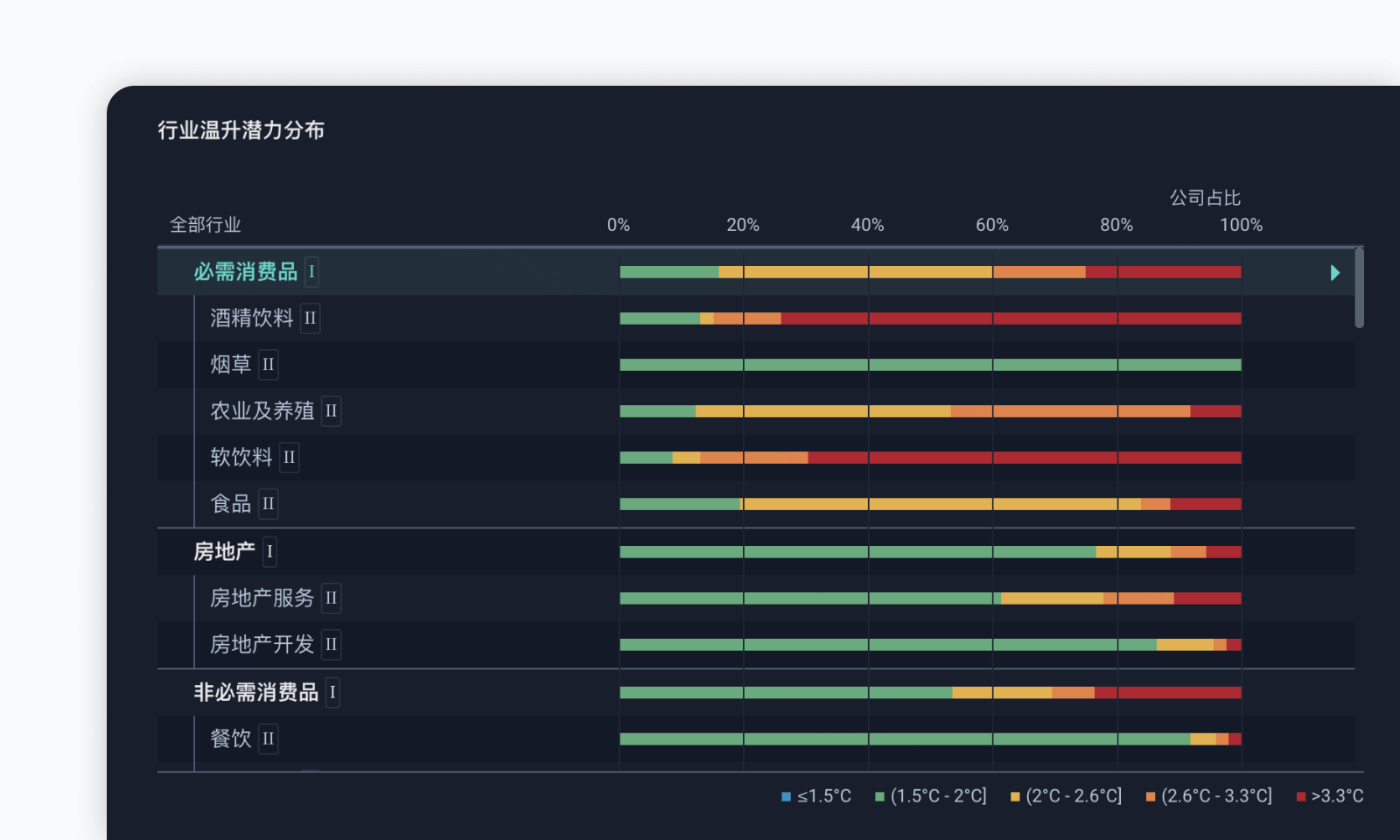Toggle the (2°C - 2.6°C] legend item

1066,796
